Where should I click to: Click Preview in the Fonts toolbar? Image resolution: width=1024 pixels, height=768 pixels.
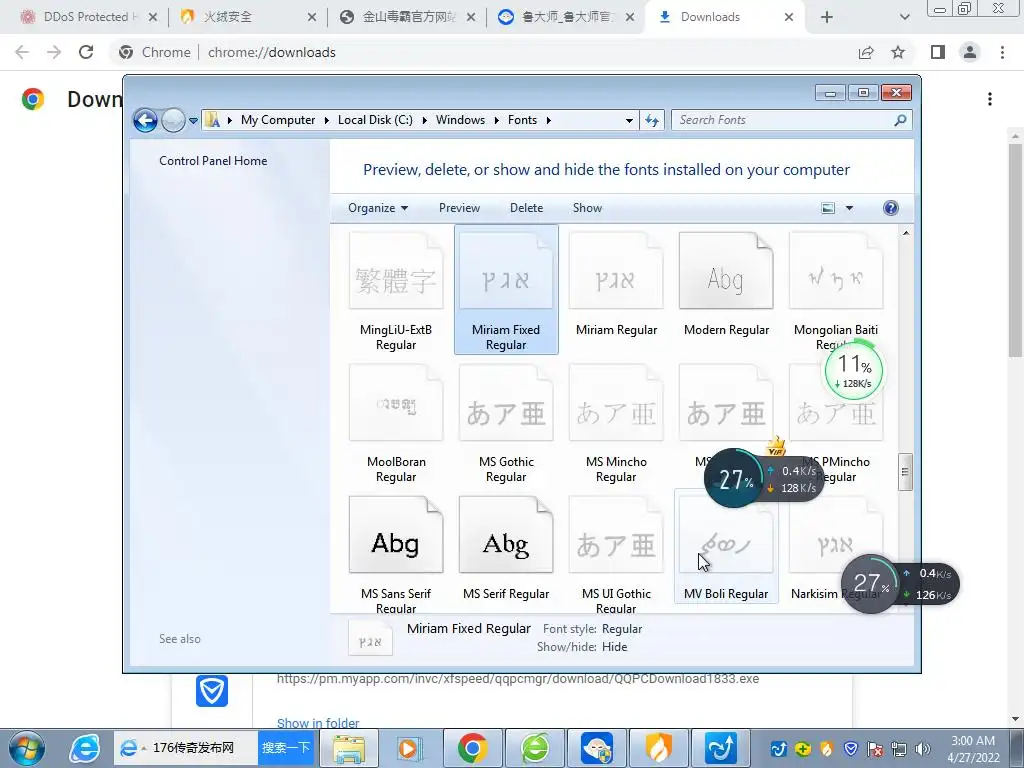click(x=459, y=208)
